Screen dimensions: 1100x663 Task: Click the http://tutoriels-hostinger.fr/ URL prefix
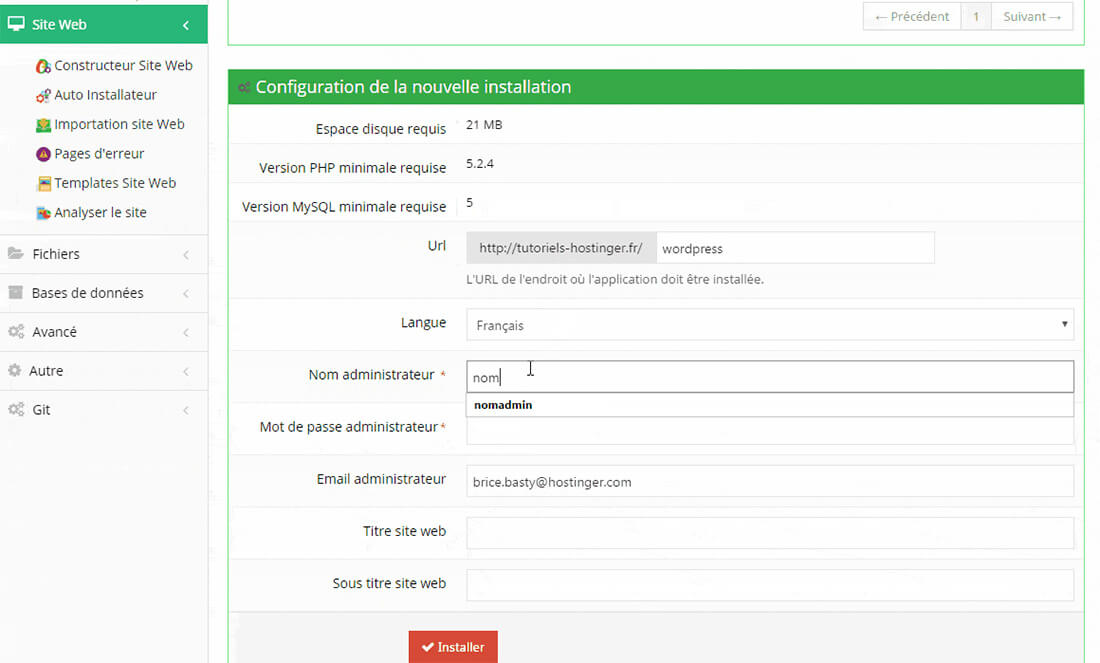click(x=561, y=248)
